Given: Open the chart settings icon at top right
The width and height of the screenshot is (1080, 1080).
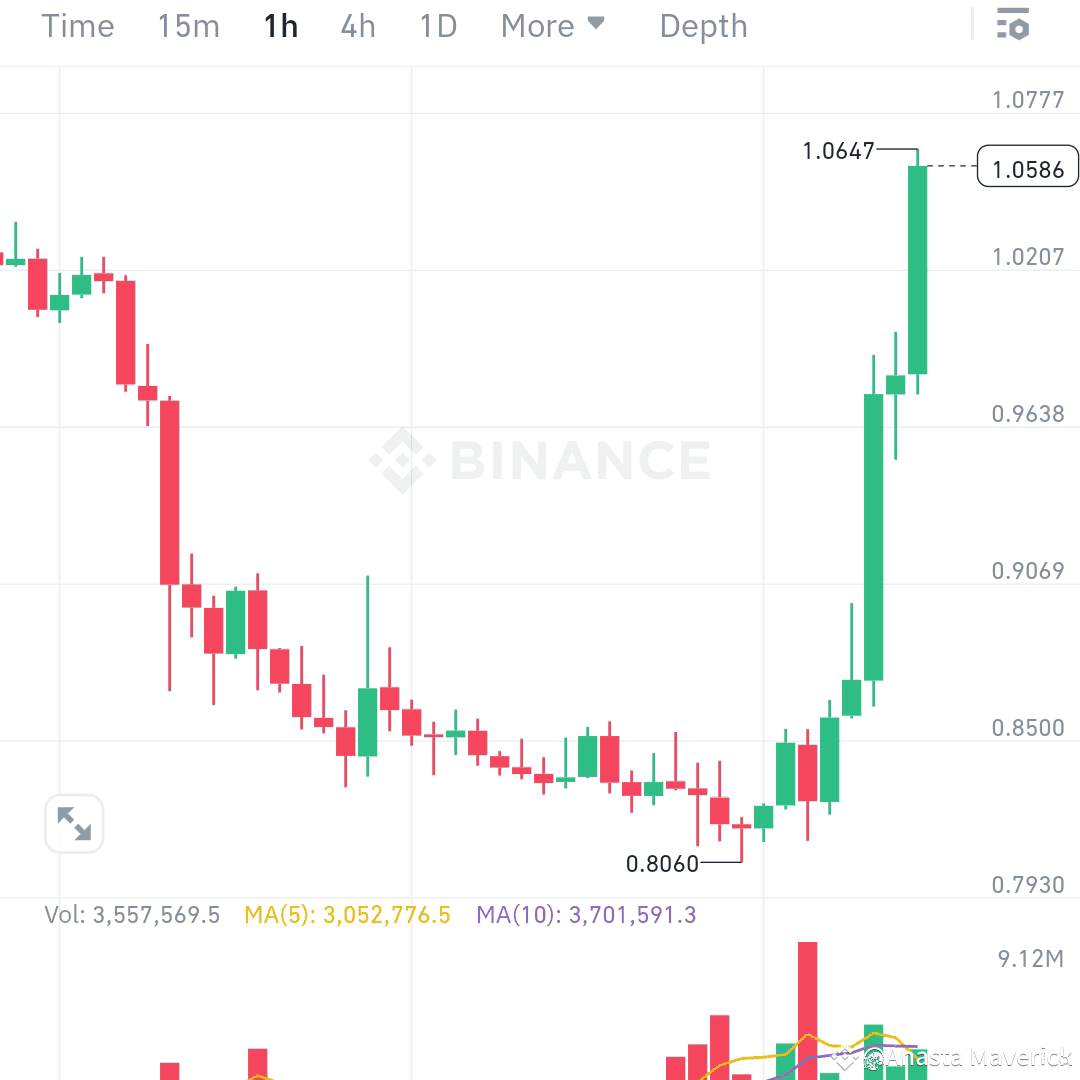Looking at the screenshot, I should 1013,25.
